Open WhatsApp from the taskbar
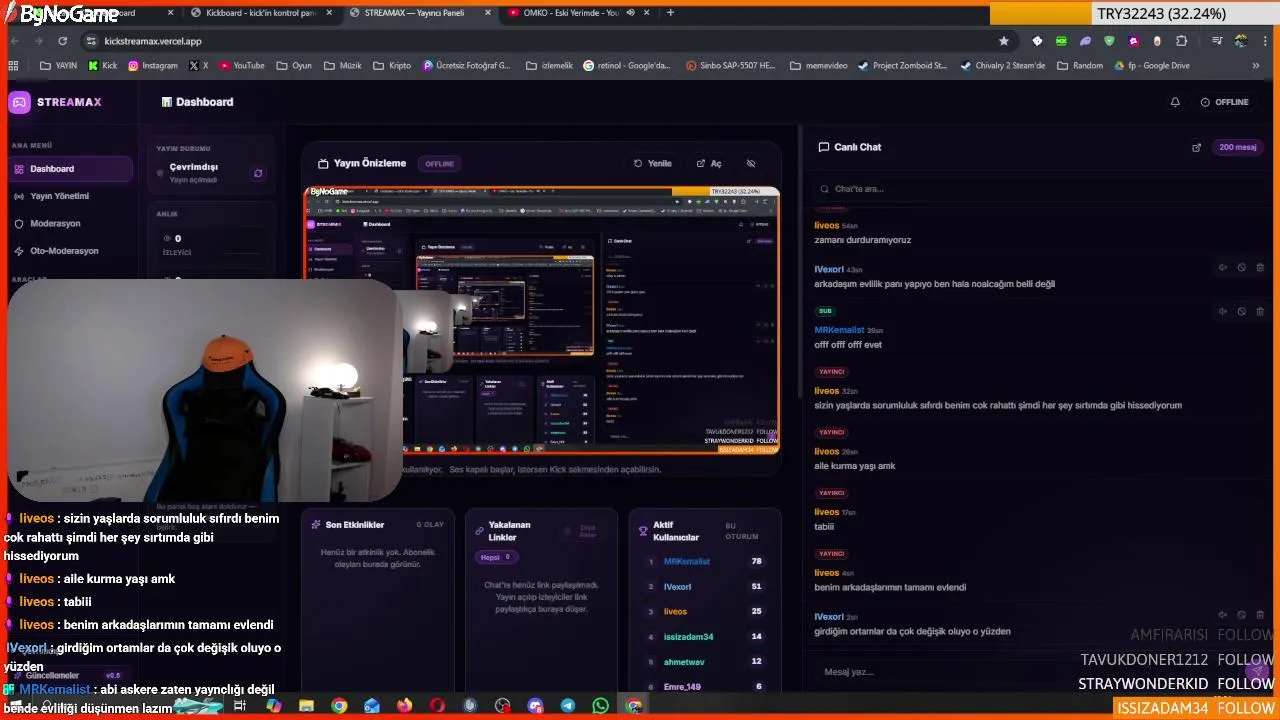Screen dimensions: 1280x720 (600, 706)
